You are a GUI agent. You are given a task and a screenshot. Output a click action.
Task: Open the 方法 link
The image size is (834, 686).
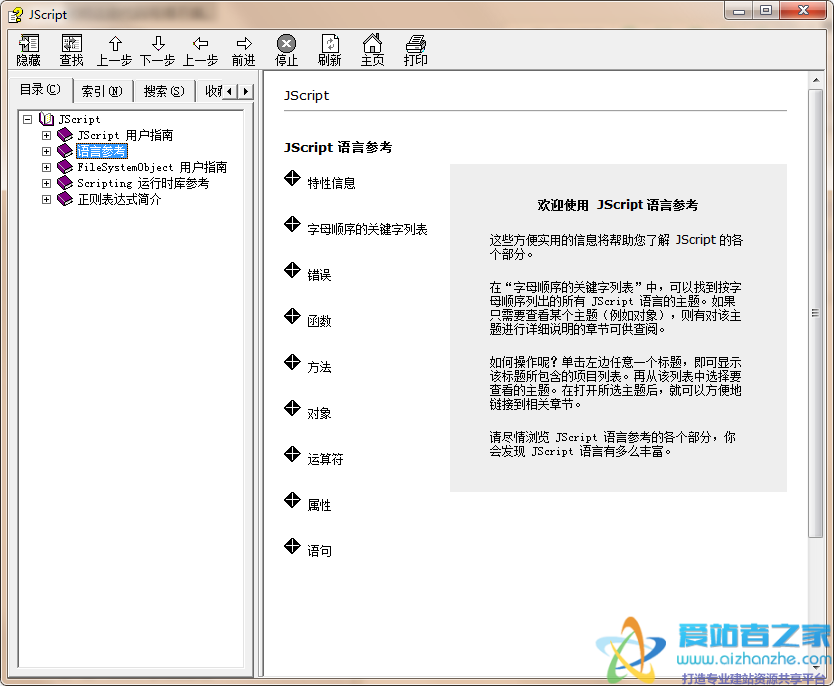[319, 367]
